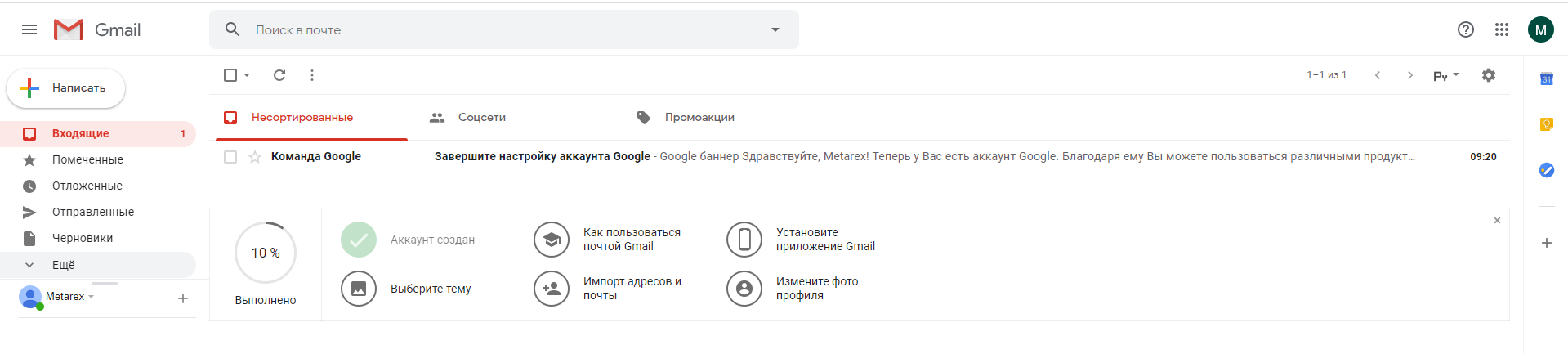Open the "Помеченные" folder
Image resolution: width=1568 pixels, height=354 pixels.
pos(98,159)
